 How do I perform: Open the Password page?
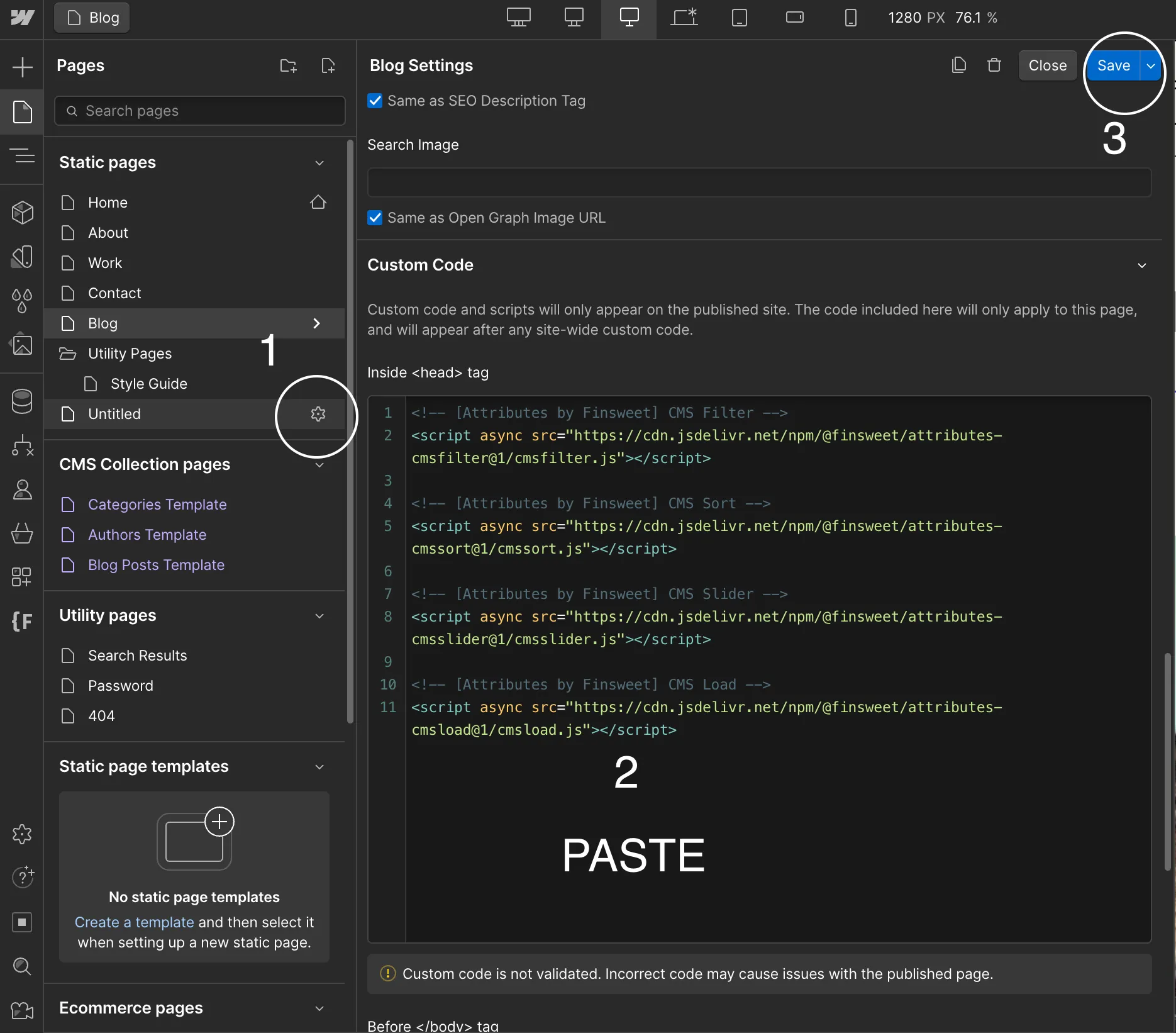coord(194,686)
